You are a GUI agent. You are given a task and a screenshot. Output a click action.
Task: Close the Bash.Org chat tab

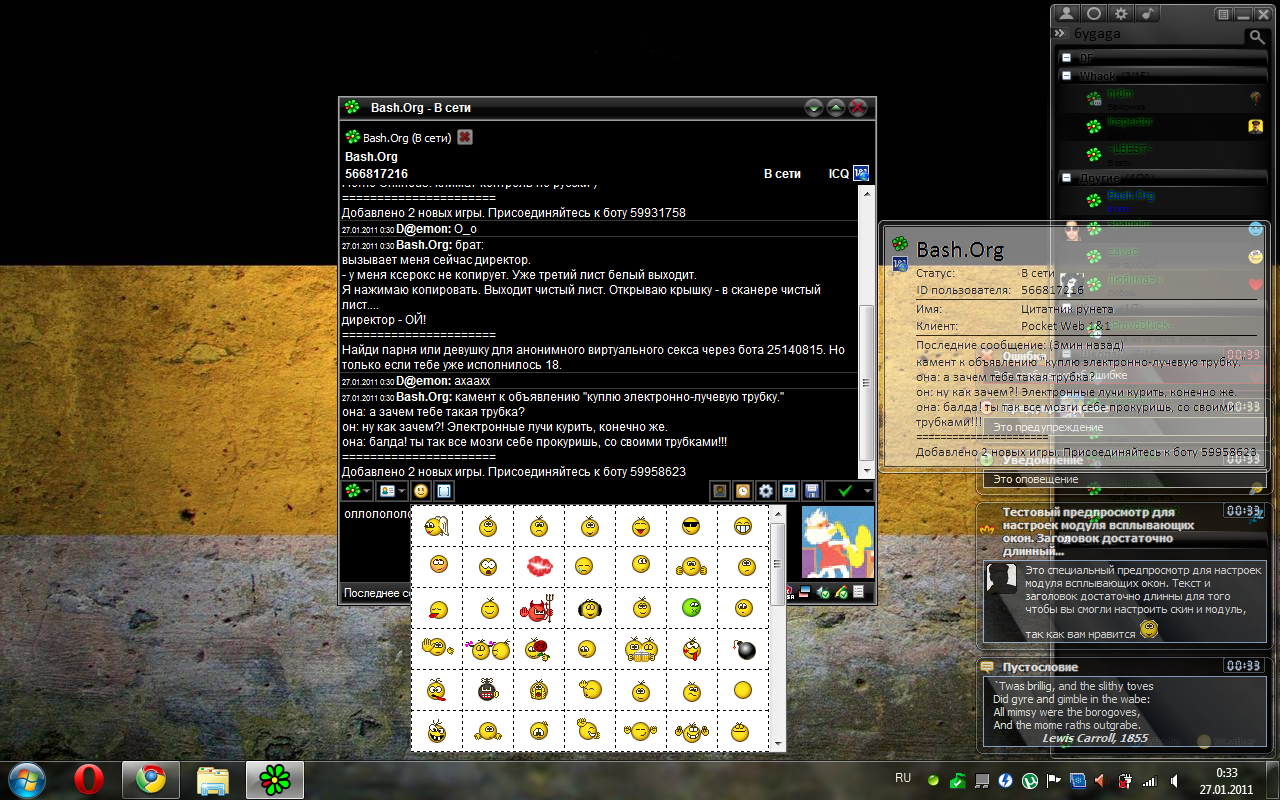465,137
